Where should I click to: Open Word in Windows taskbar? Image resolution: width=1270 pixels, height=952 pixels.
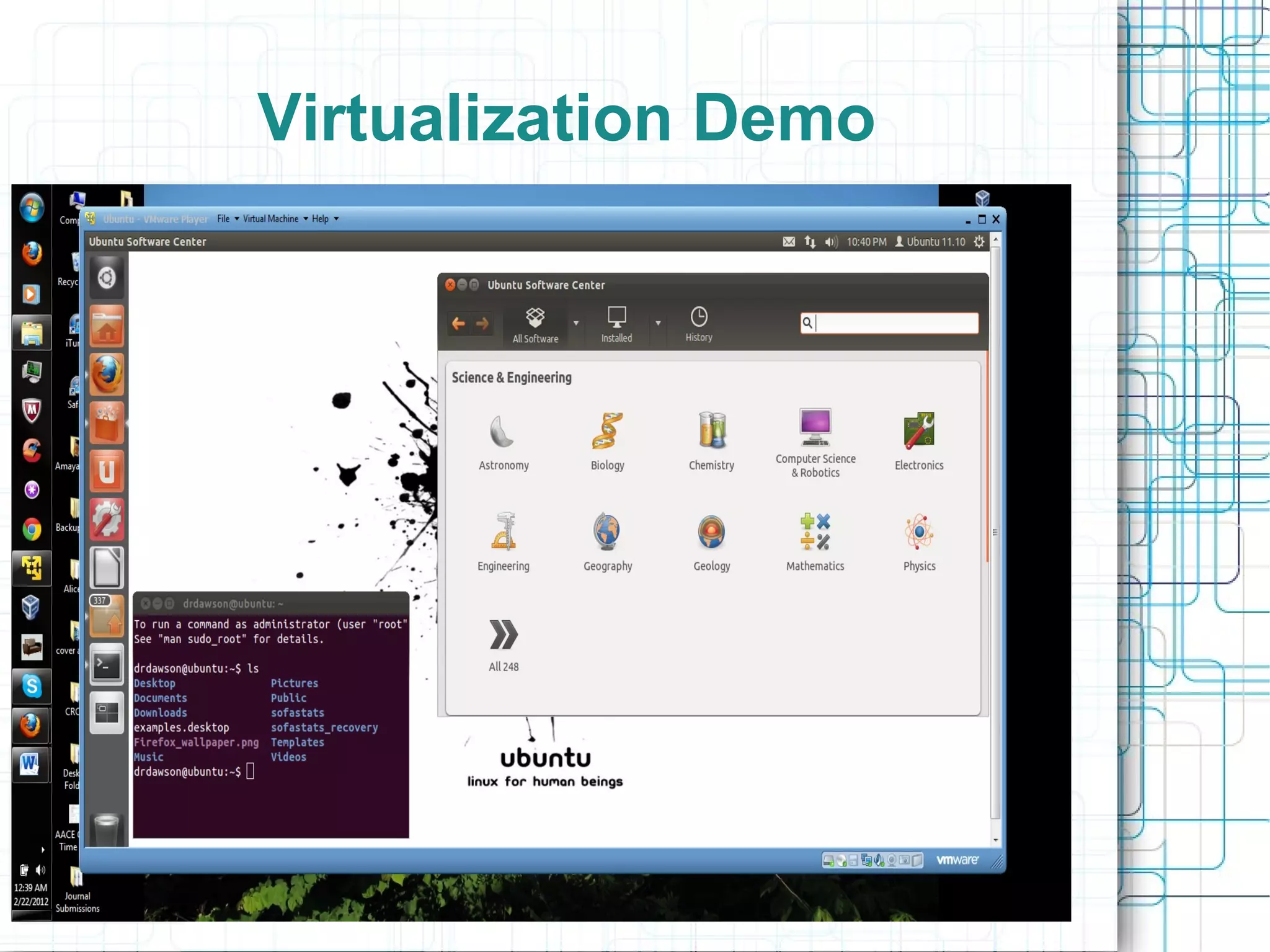click(x=30, y=764)
